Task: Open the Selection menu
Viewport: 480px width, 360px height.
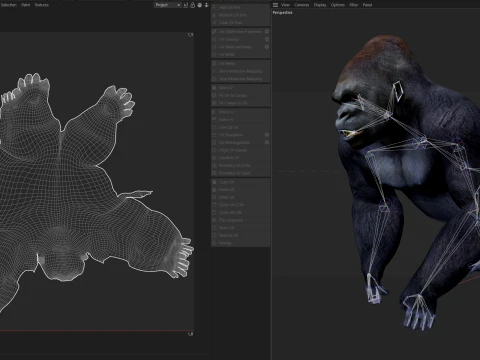Action: (9, 5)
